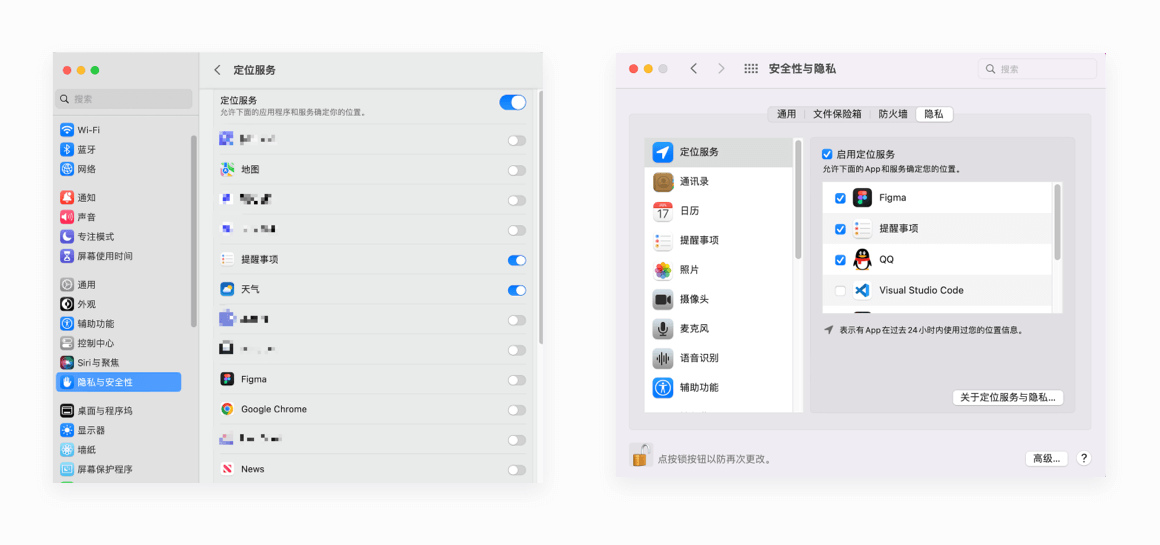This screenshot has width=1160, height=545.
Task: Switch to the 防火墙 tab
Action: 892,114
